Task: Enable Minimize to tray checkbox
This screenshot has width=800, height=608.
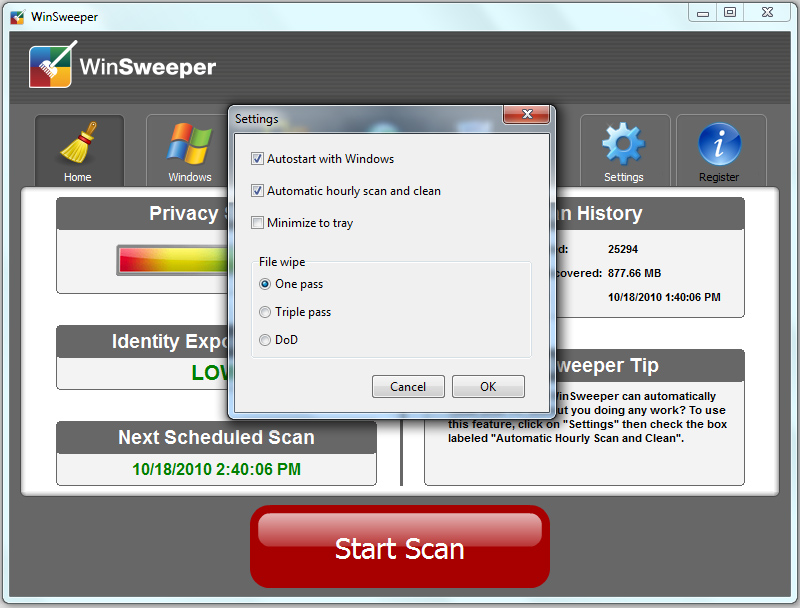Action: pos(258,223)
